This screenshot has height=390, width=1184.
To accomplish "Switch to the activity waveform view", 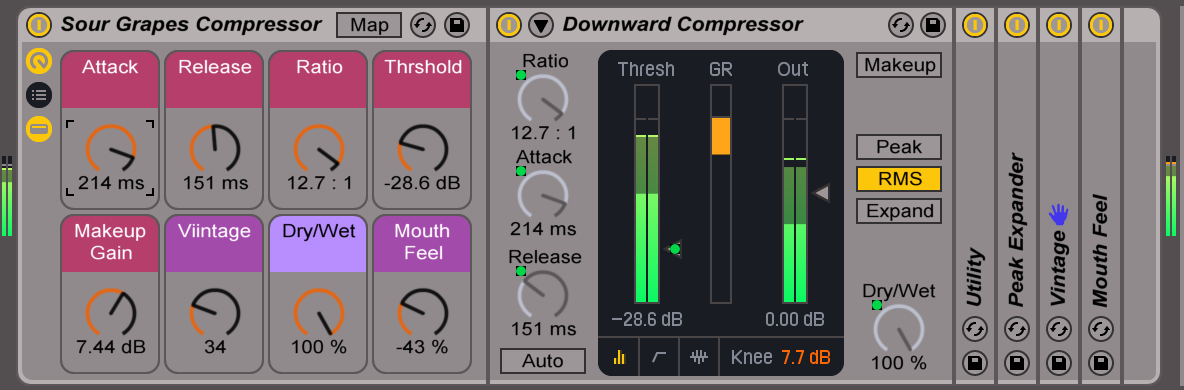I will [698, 358].
